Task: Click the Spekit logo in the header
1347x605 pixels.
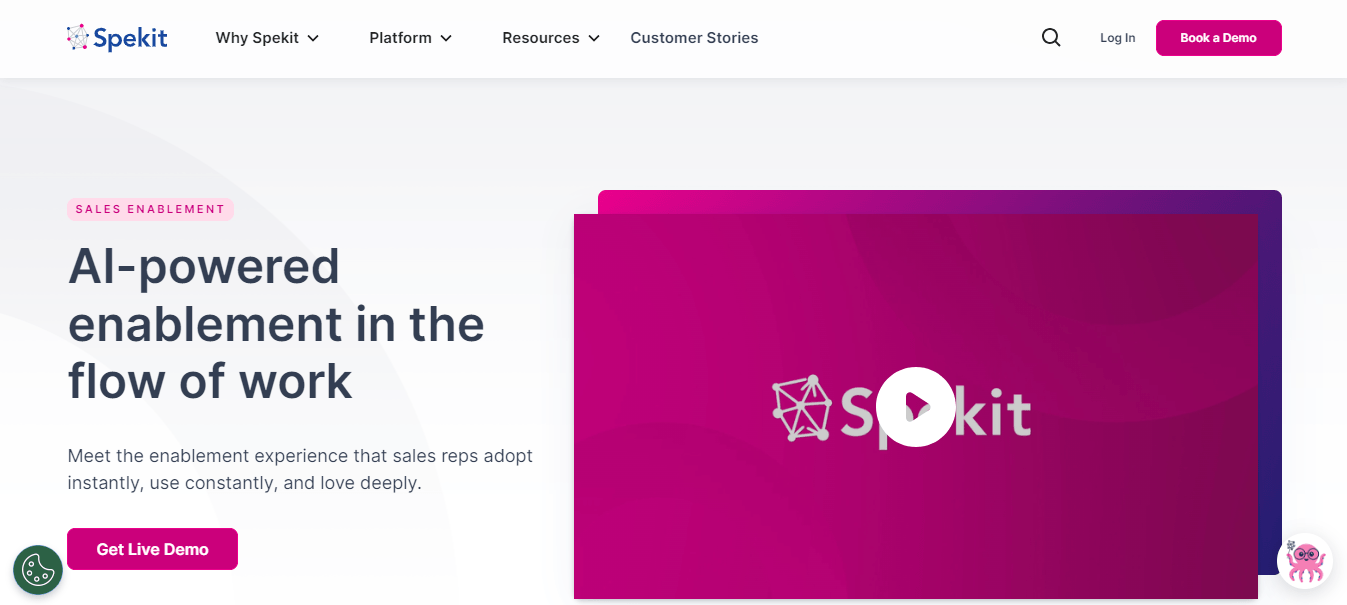Action: coord(117,38)
